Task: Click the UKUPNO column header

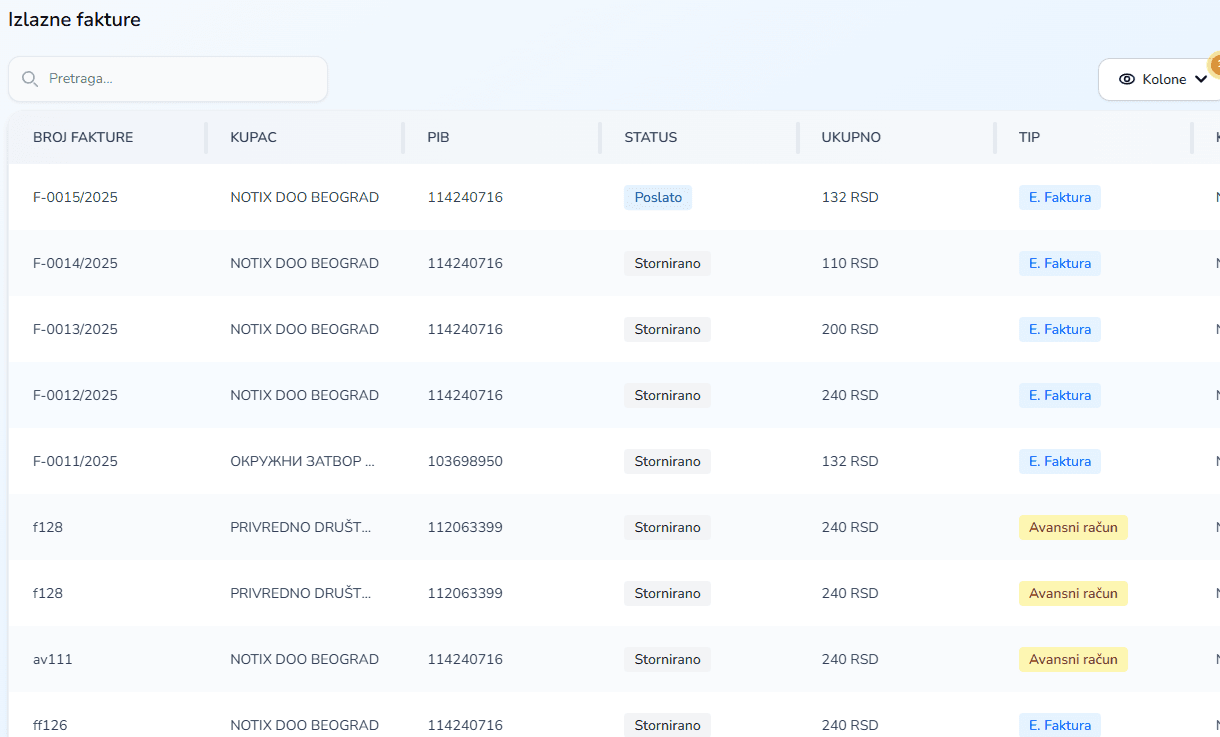Action: 851,137
